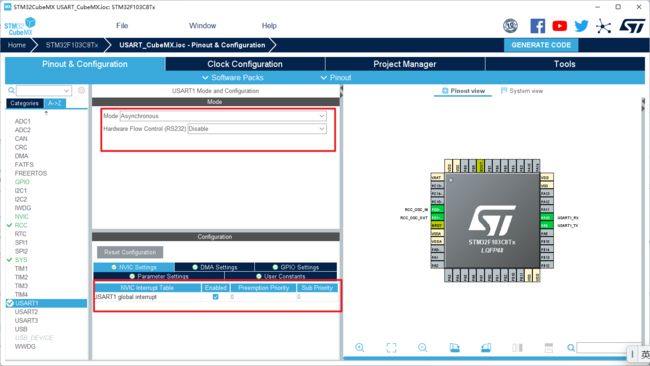Image resolution: width=650 pixels, height=366 pixels.
Task: Switch to A->Z list view
Action: pyautogui.click(x=55, y=103)
